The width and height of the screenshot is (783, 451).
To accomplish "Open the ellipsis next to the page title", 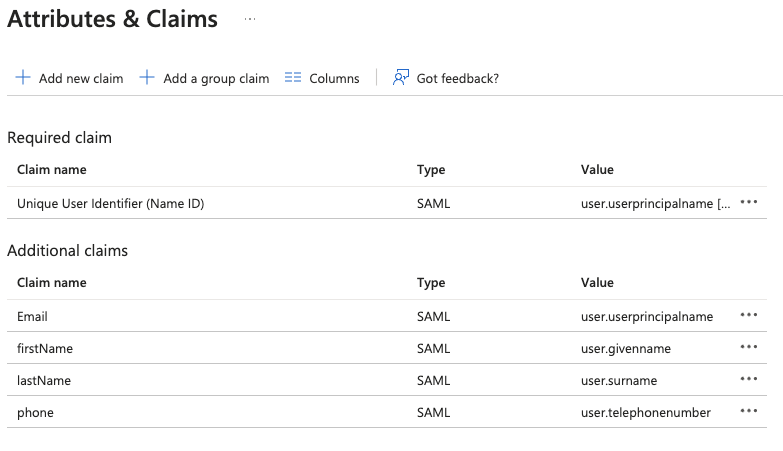I will pos(249,19).
